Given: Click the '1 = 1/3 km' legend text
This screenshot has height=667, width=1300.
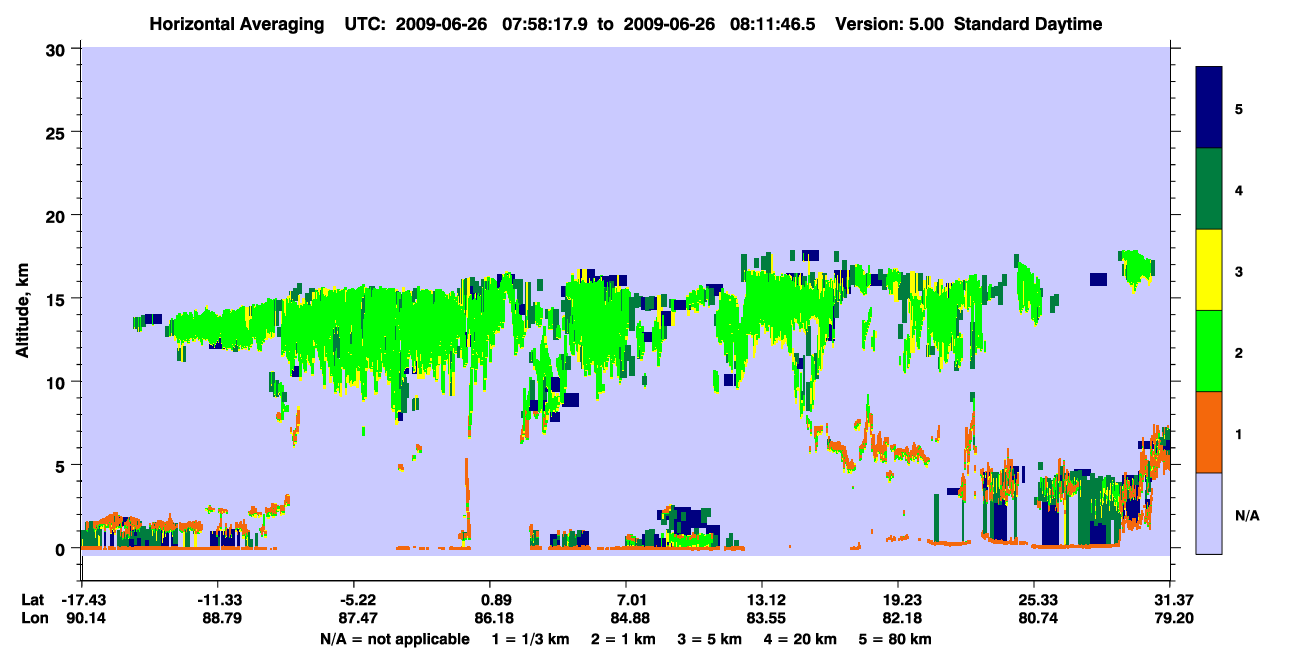Looking at the screenshot, I should [530, 639].
